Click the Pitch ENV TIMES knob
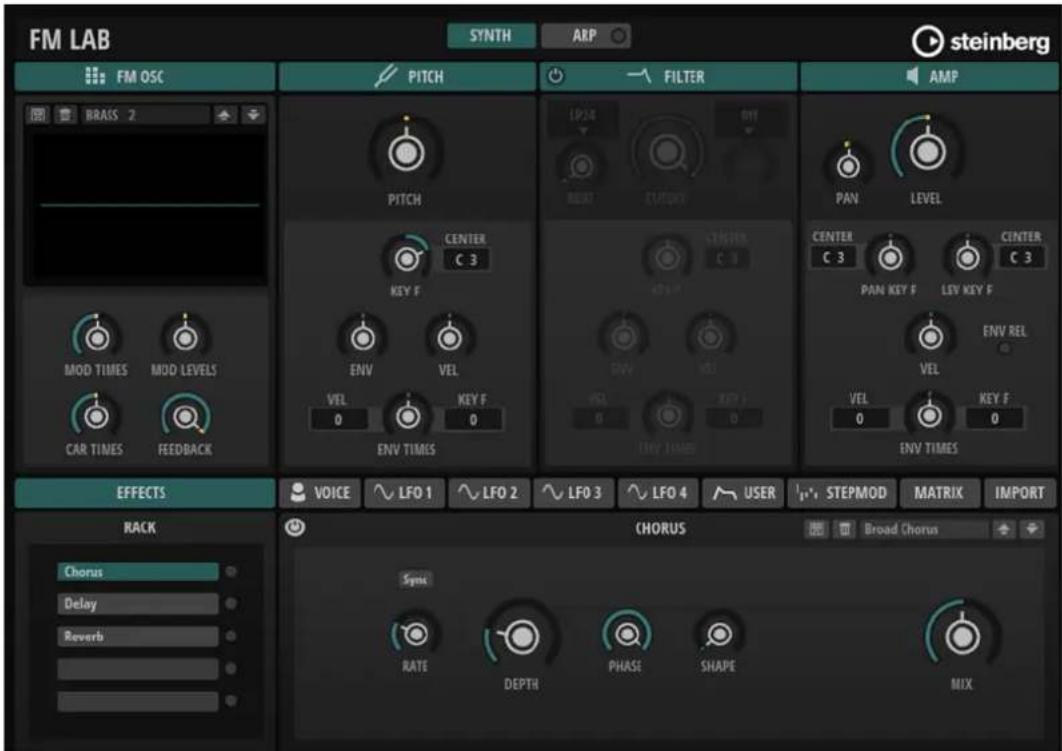 coord(407,416)
